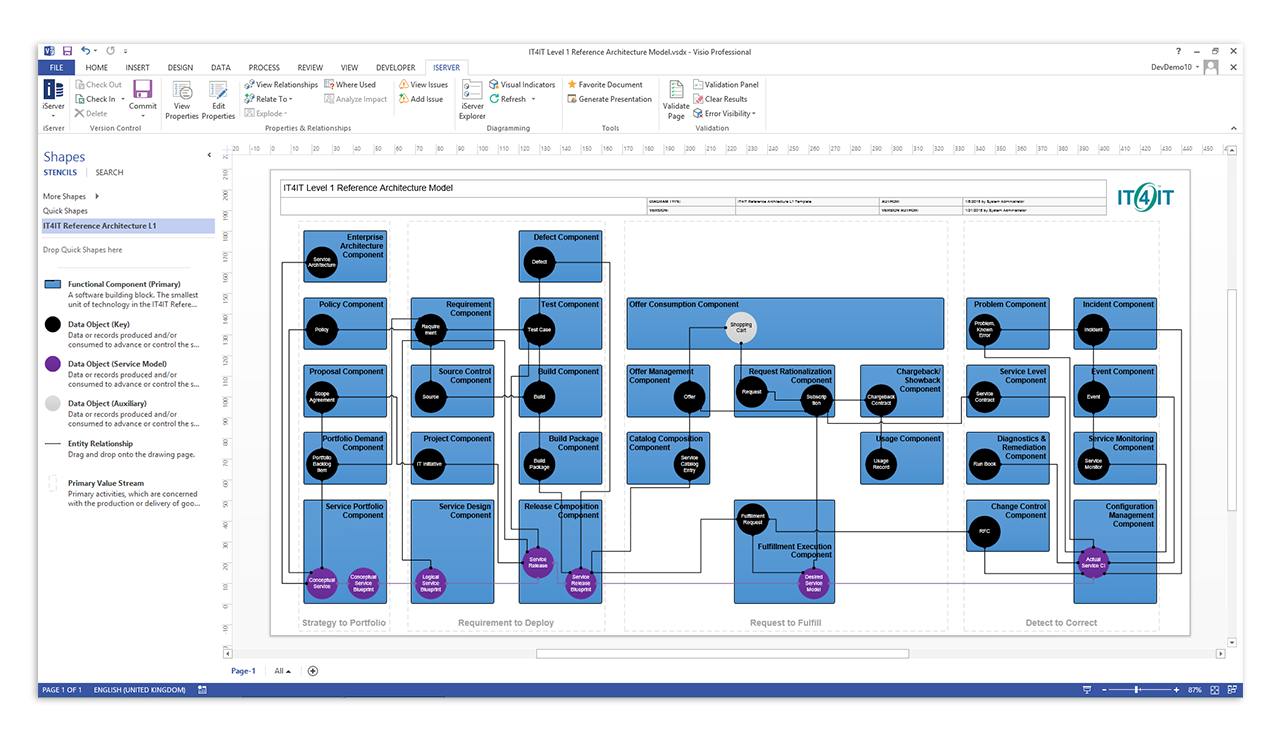The height and width of the screenshot is (742, 1280).
Task: Click the Save icon in title bar
Action: (x=67, y=51)
